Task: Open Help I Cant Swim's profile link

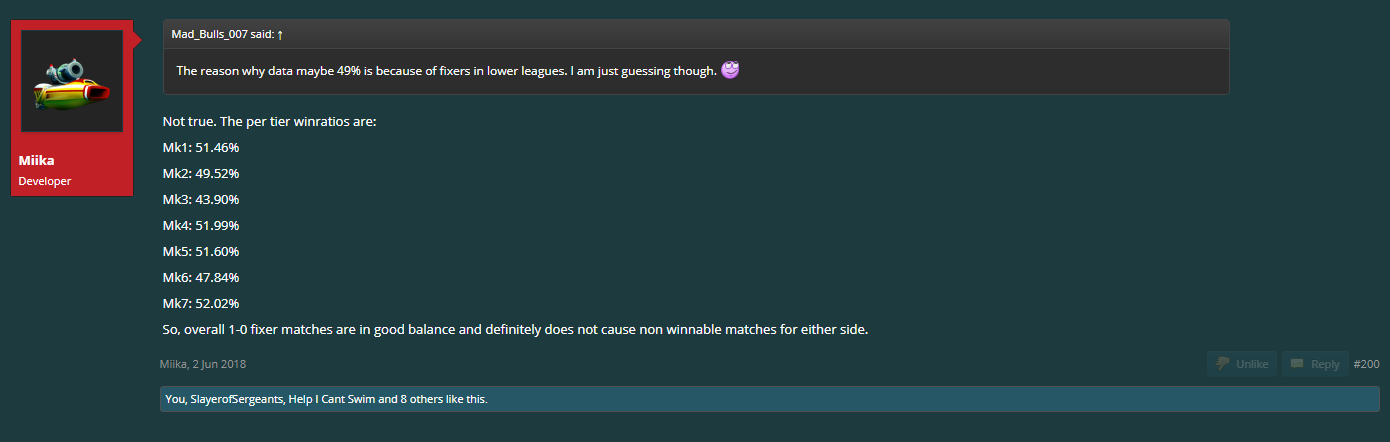Action: 332,400
